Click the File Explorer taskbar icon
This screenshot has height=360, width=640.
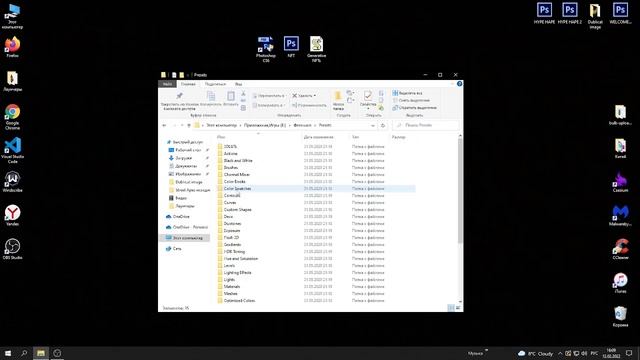[41, 353]
